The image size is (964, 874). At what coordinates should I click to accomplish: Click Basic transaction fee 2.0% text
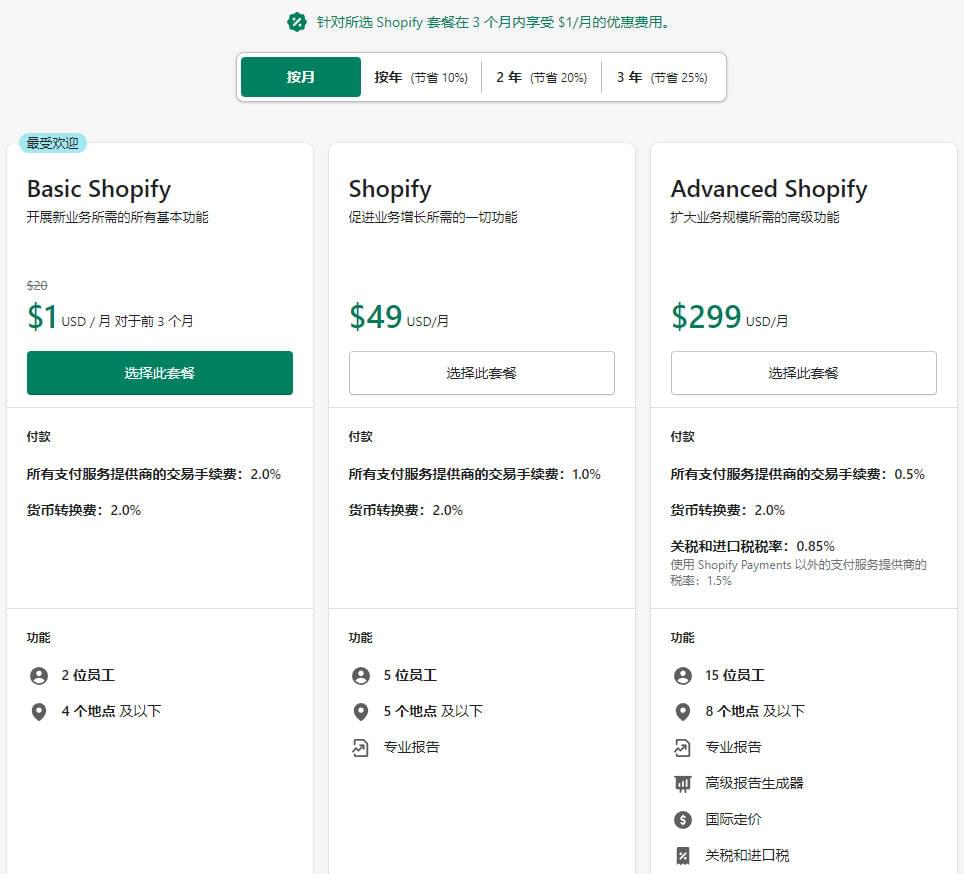[154, 474]
